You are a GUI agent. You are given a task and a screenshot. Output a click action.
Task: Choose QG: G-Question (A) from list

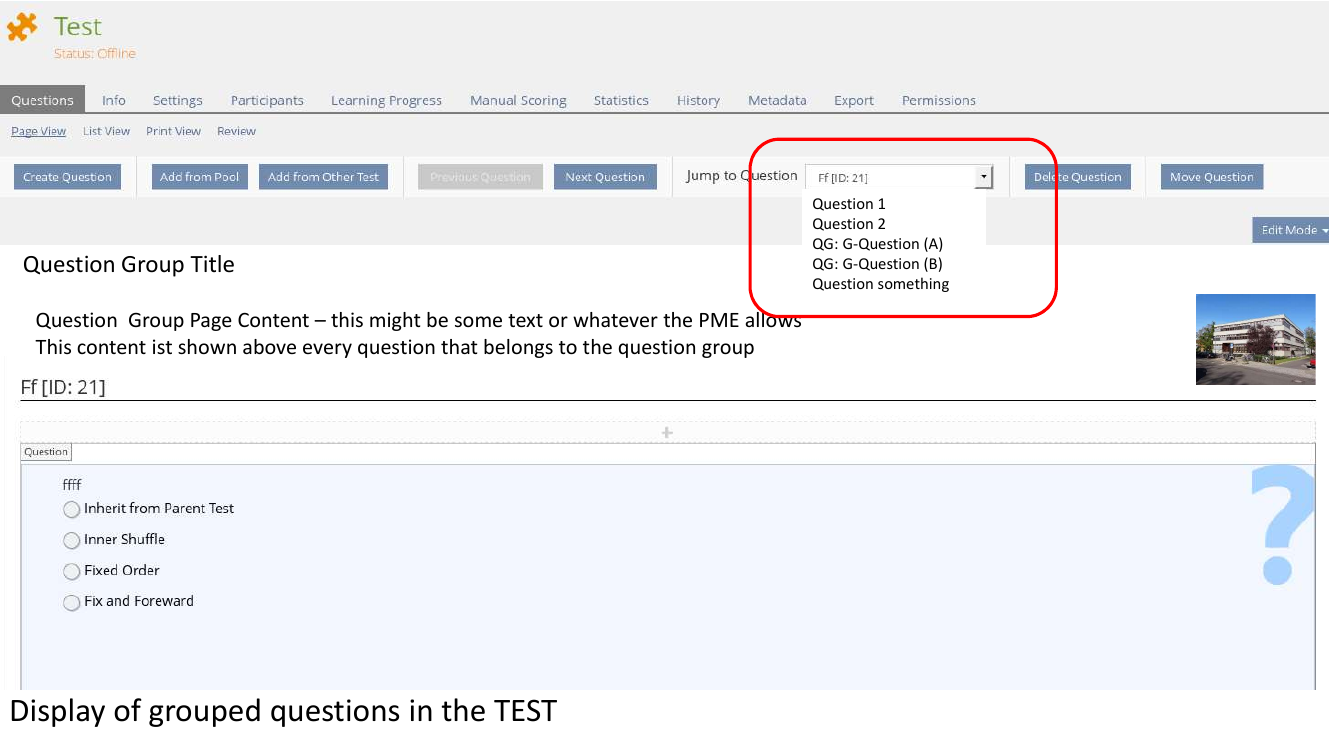tap(877, 244)
